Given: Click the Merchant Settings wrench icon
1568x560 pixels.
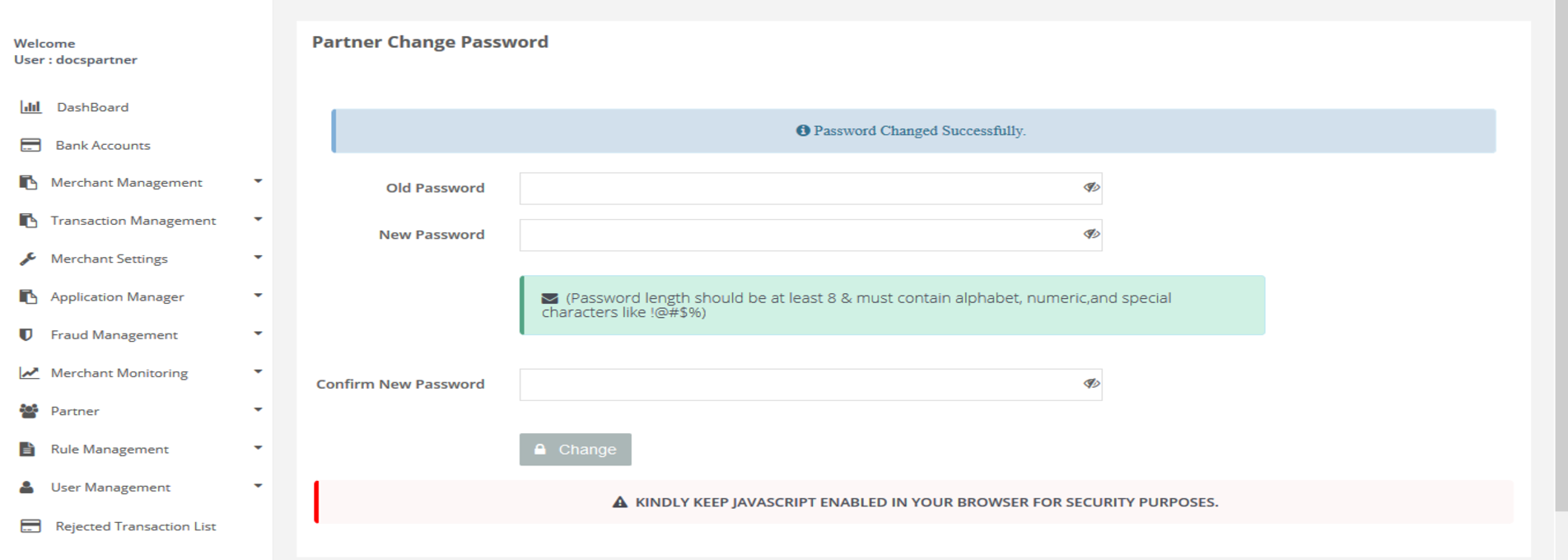Looking at the screenshot, I should [x=28, y=259].
